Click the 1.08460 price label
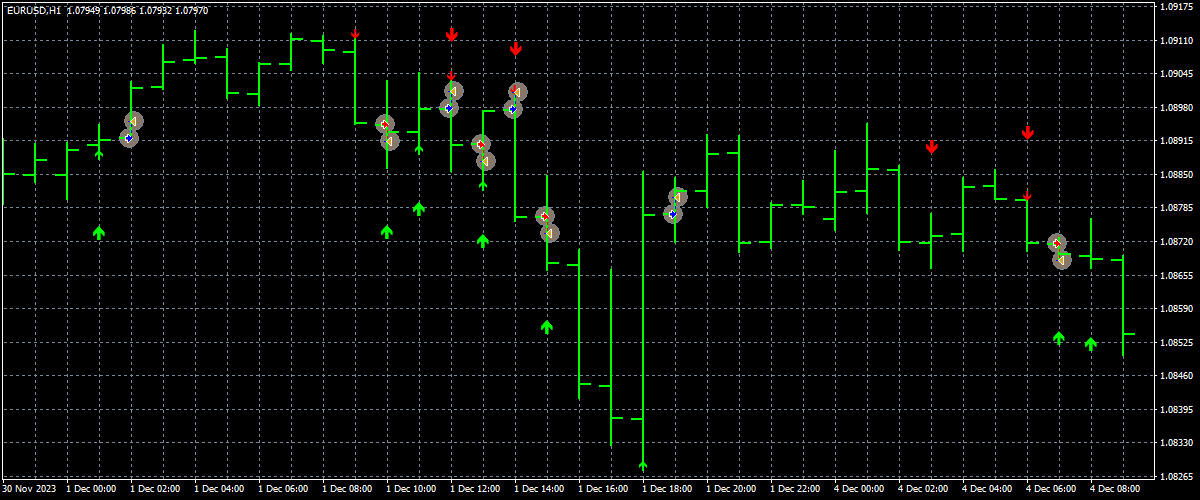Image resolution: width=1200 pixels, height=500 pixels. (x=1176, y=376)
